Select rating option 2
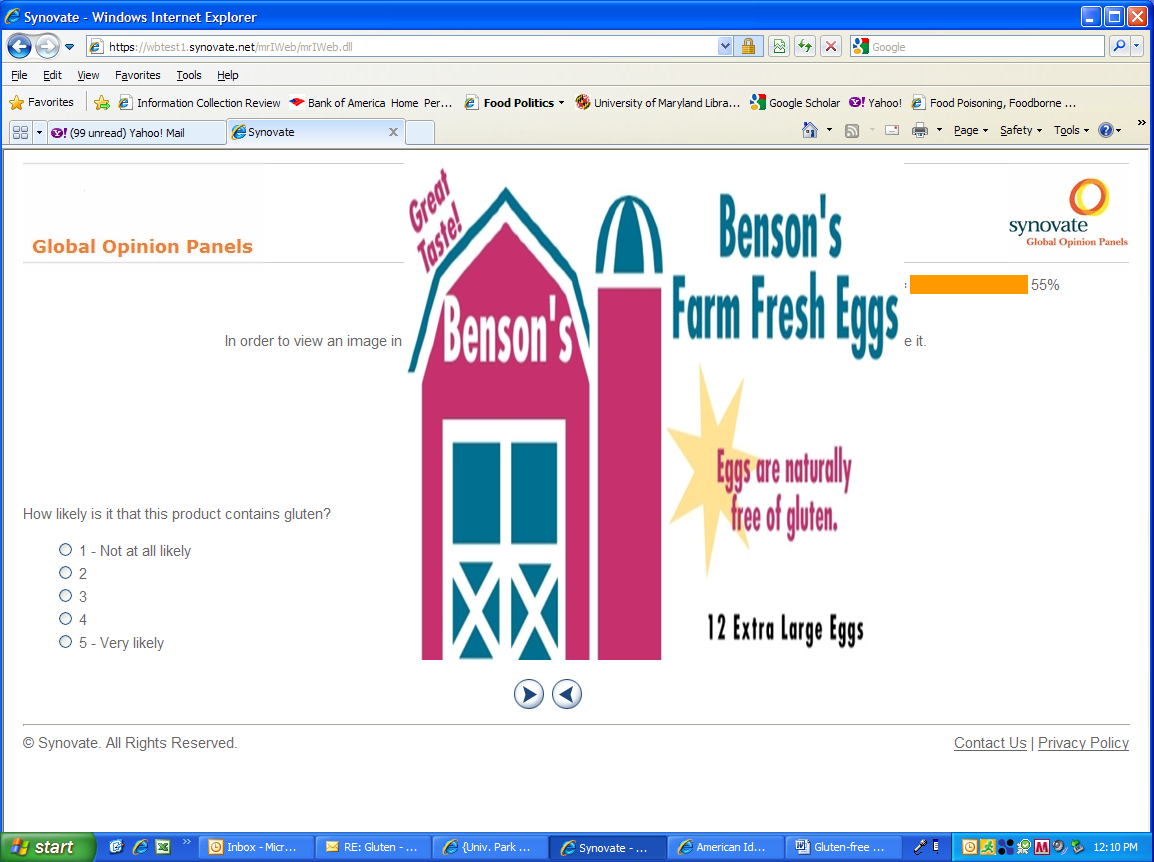1154x862 pixels. [x=66, y=573]
